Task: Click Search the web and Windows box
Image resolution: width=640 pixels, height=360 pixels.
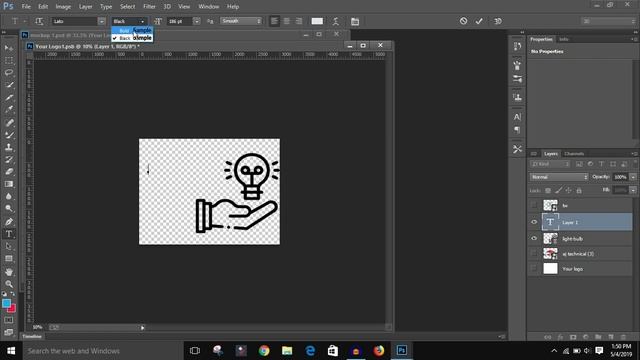Action: [x=102, y=351]
